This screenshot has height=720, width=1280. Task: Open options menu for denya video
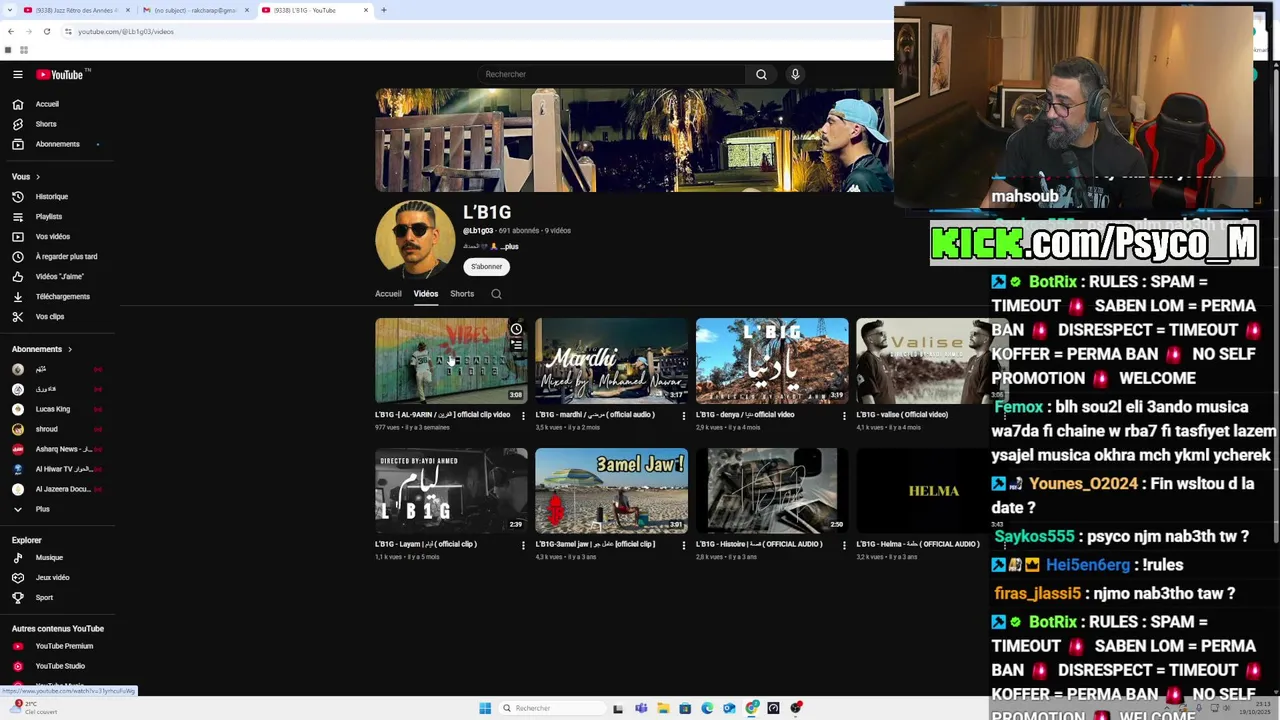coord(844,415)
